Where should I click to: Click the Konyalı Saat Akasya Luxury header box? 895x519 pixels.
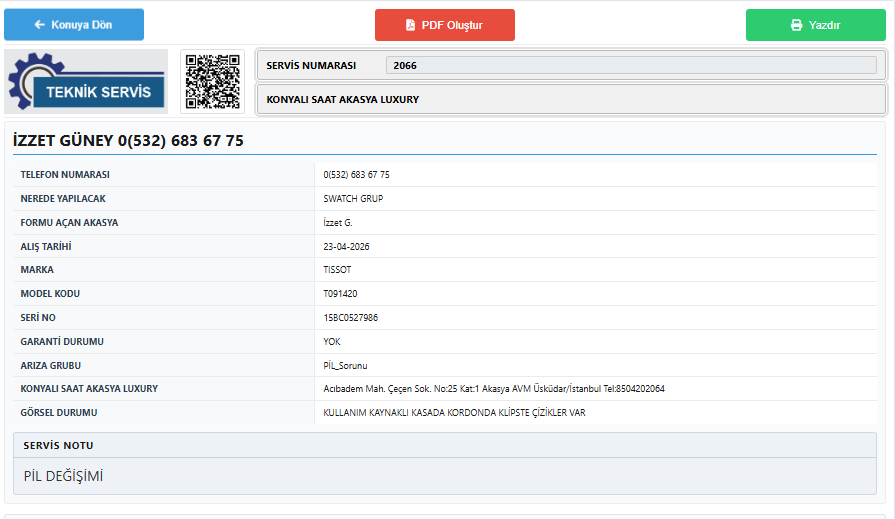tap(571, 99)
